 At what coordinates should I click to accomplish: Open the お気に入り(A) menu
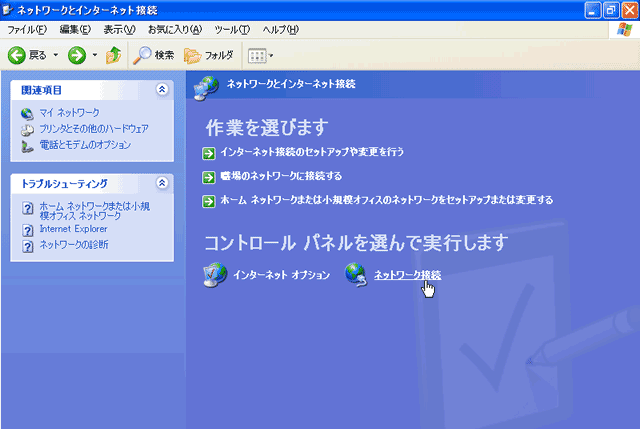tap(175, 29)
